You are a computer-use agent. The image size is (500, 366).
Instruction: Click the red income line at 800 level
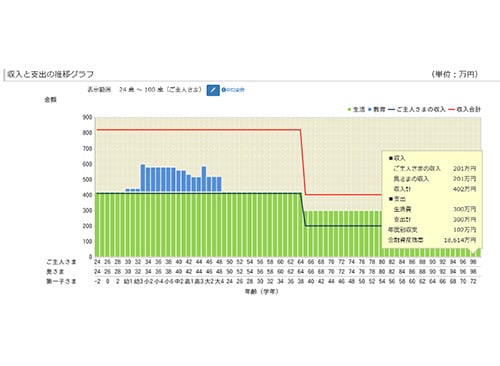(x=199, y=130)
